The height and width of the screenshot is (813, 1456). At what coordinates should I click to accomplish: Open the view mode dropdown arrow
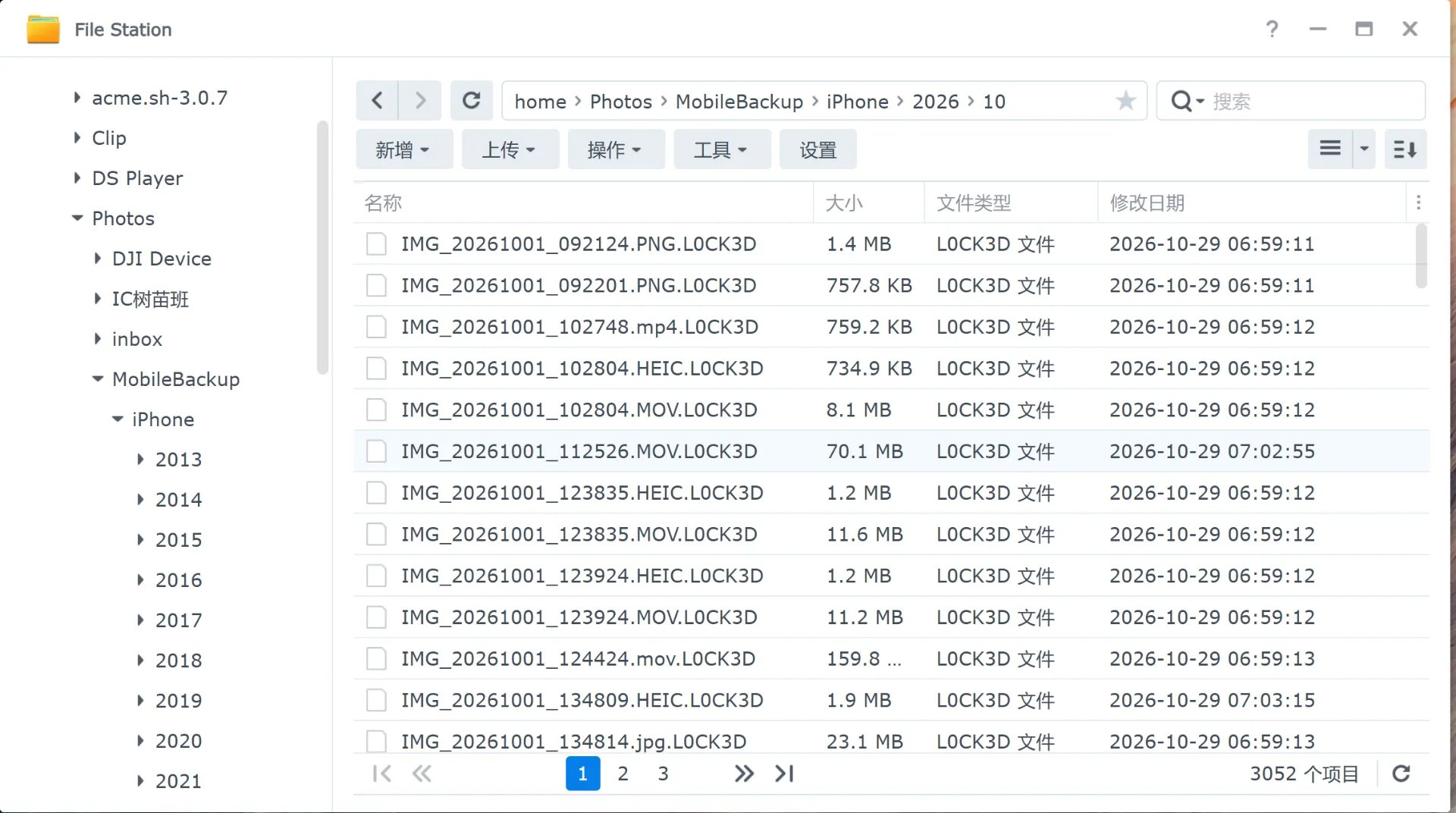(x=1364, y=149)
